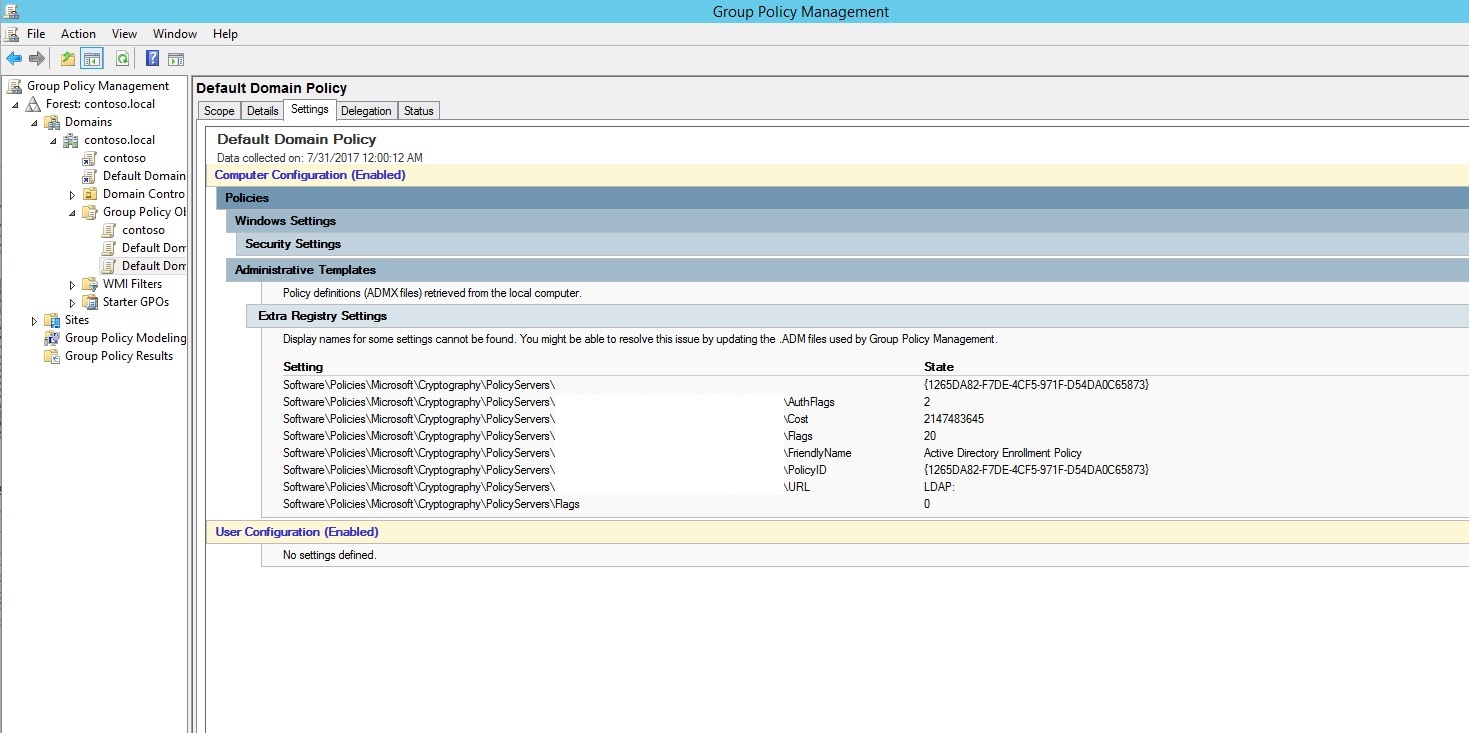Click the LDAP: value in URL row

939,487
